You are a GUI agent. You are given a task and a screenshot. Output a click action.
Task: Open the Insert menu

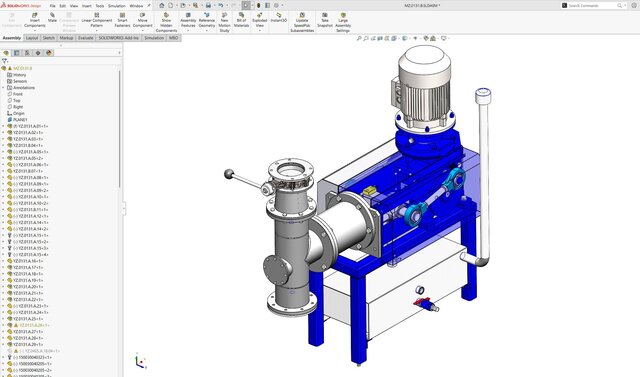[x=87, y=6]
